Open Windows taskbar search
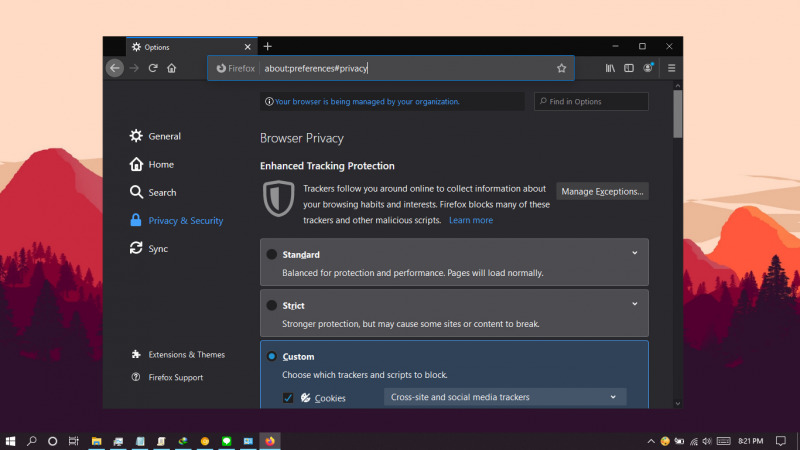The height and width of the screenshot is (450, 800). tap(32, 441)
